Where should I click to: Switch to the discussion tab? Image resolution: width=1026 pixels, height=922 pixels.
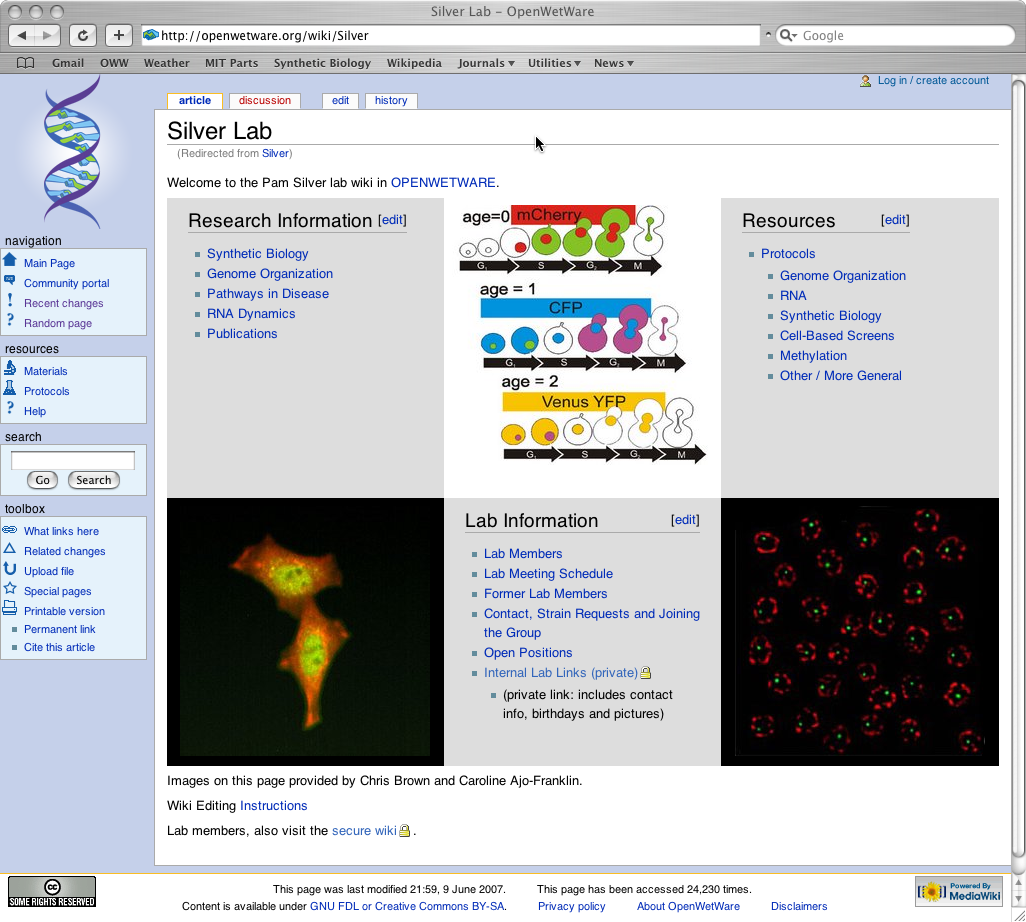[x=265, y=100]
